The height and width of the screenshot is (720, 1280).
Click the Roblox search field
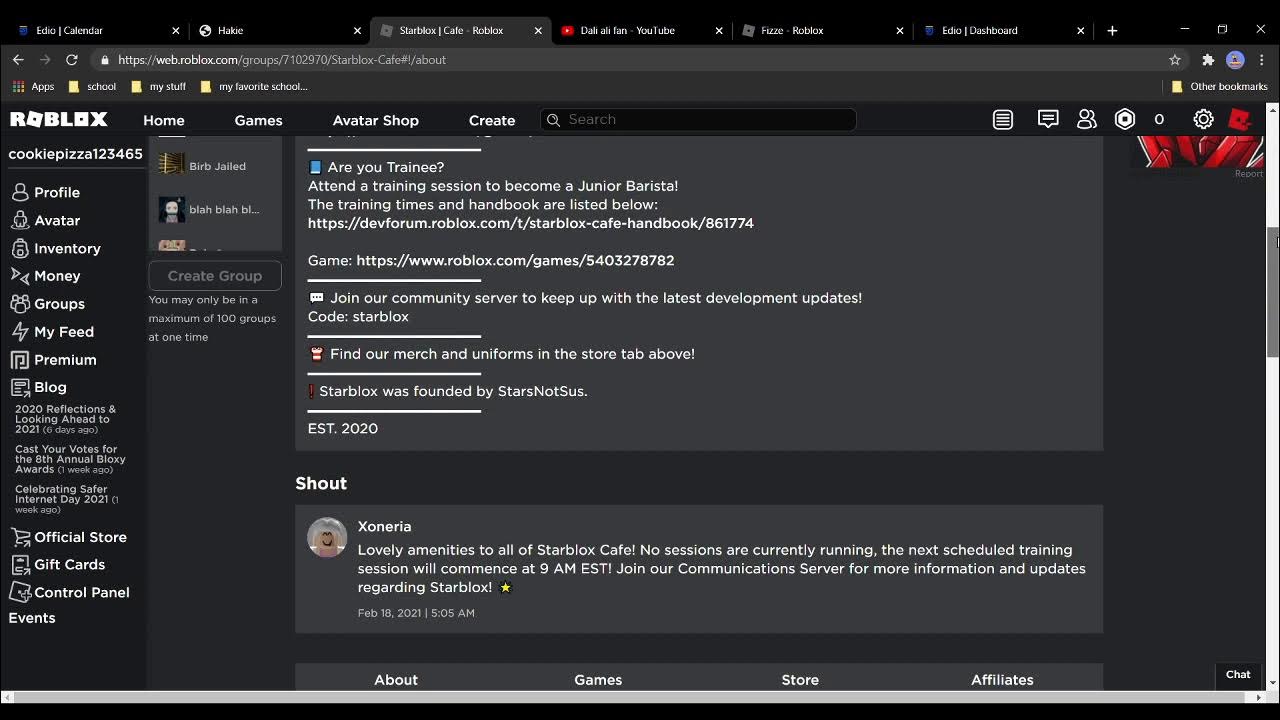(698, 120)
